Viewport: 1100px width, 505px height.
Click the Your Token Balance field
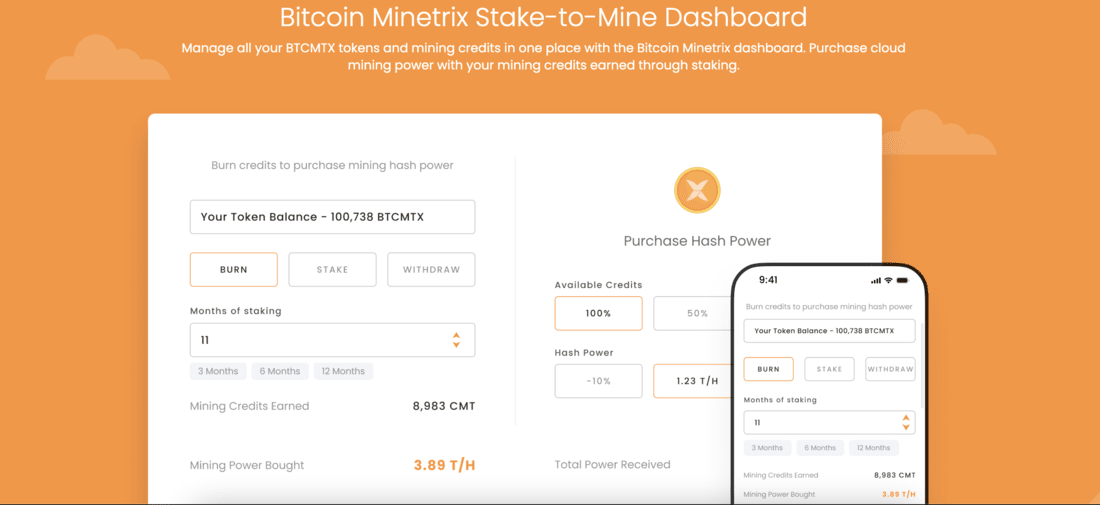coord(333,217)
